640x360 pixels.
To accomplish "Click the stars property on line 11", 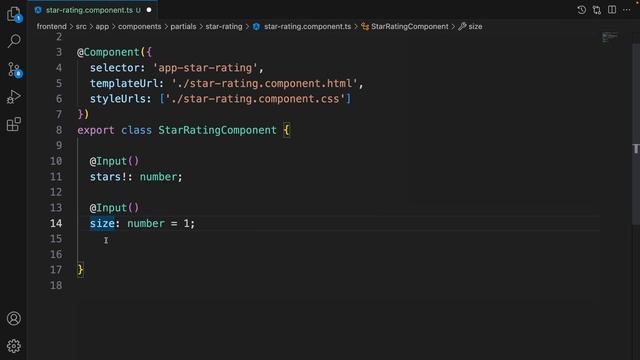I will tap(105, 177).
